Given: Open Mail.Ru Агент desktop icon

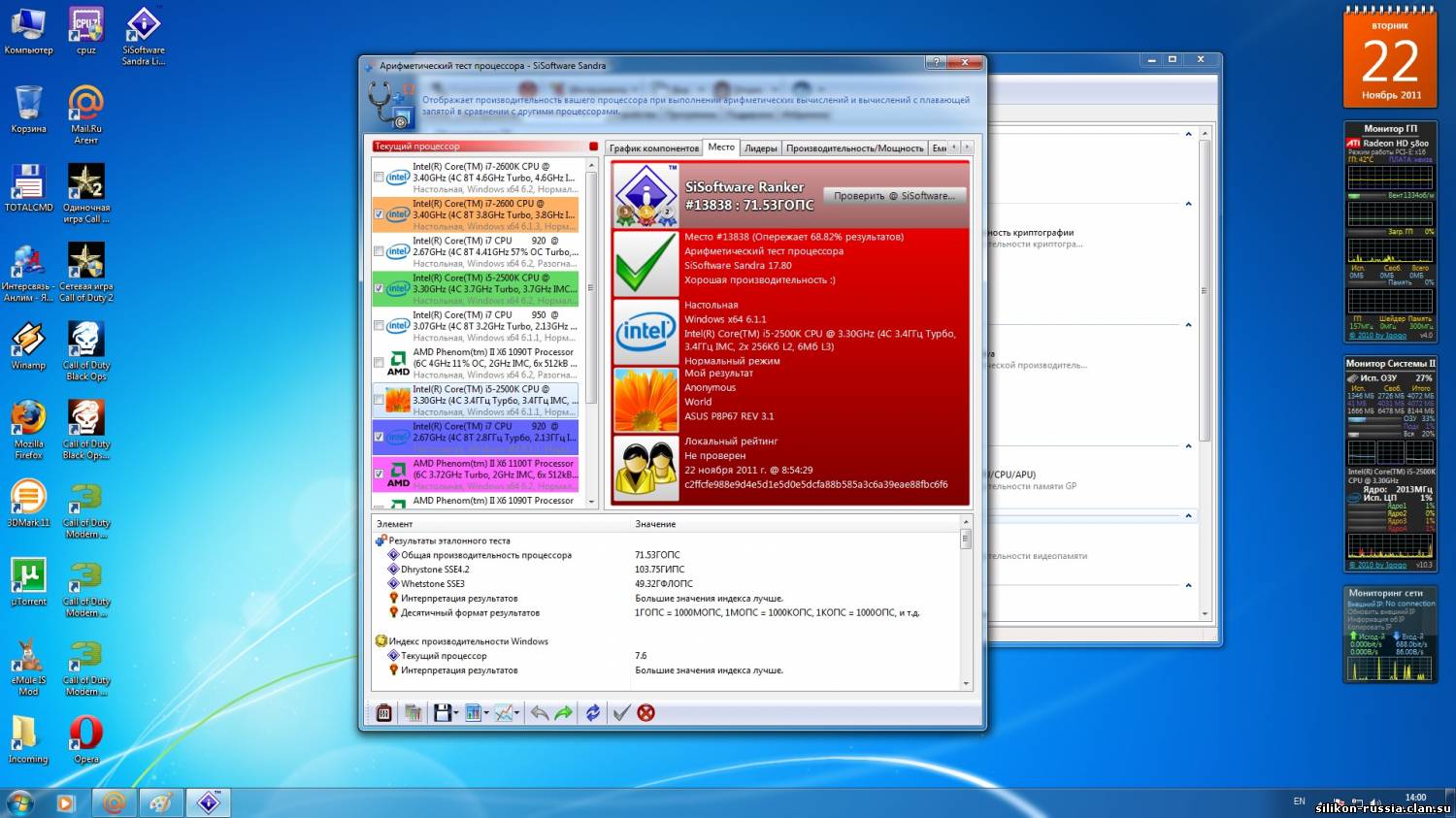Looking at the screenshot, I should tap(86, 115).
